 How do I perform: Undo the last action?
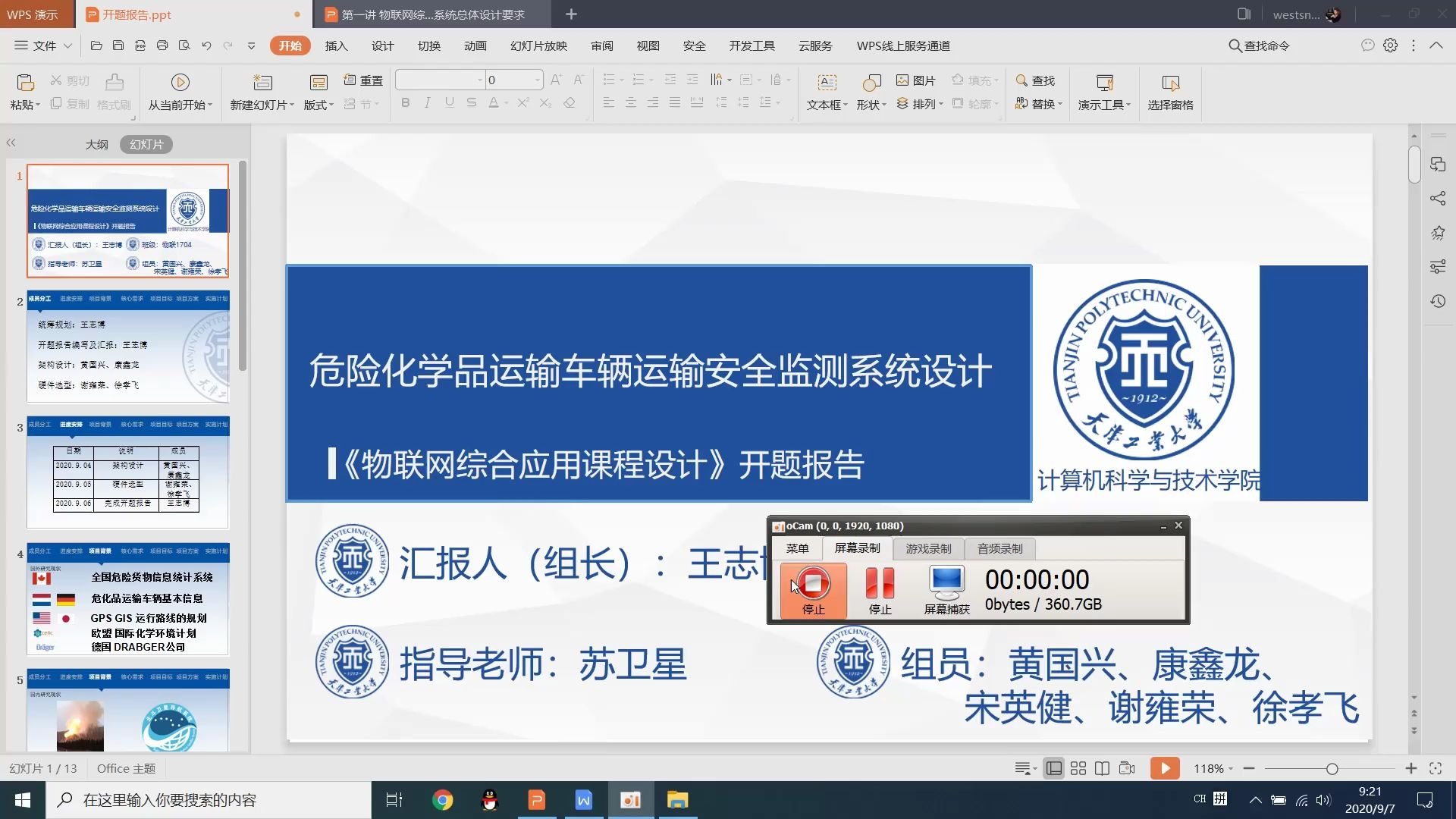[x=206, y=45]
